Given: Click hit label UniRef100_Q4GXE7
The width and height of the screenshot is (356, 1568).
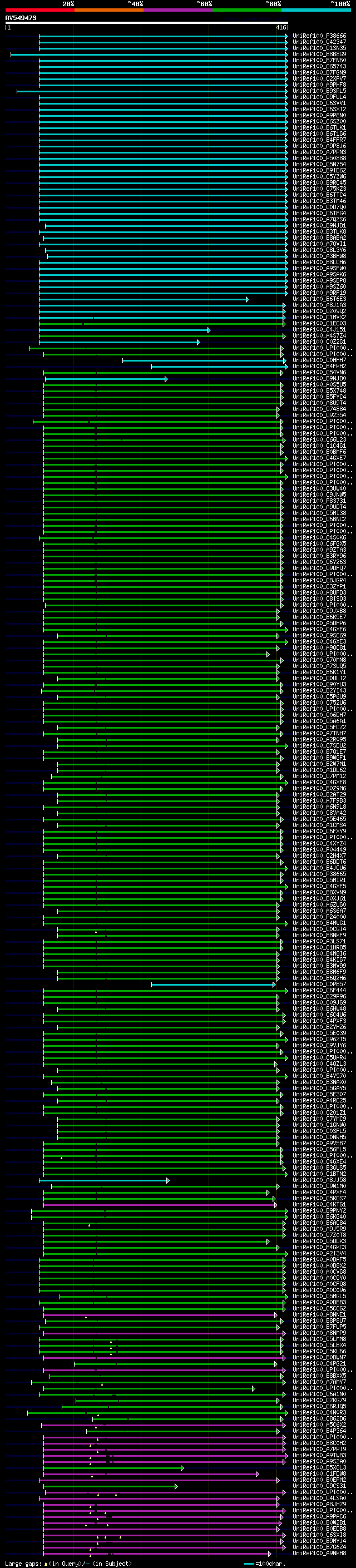Looking at the screenshot, I should 319,458.
